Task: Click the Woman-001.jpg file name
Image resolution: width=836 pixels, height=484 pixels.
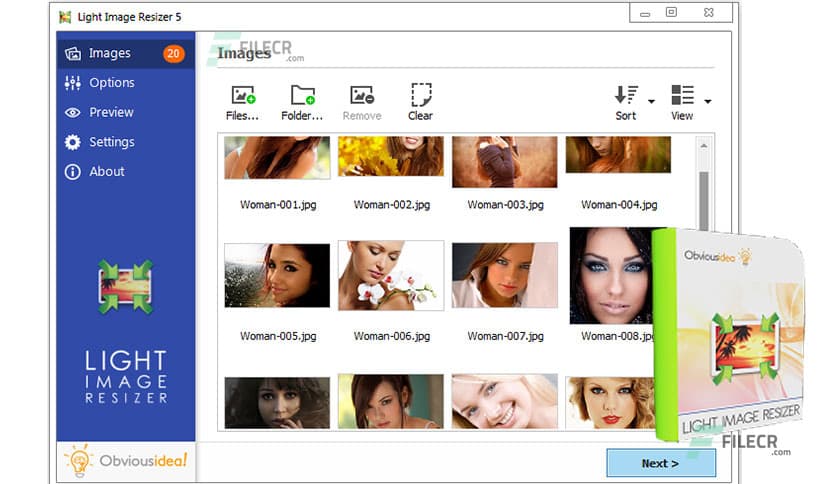Action: [x=278, y=205]
